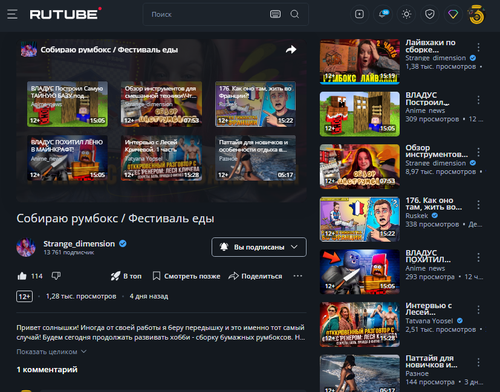Click Смотреть позже bookmark button
Image resolution: width=500 pixels, height=392 pixels.
(186, 276)
